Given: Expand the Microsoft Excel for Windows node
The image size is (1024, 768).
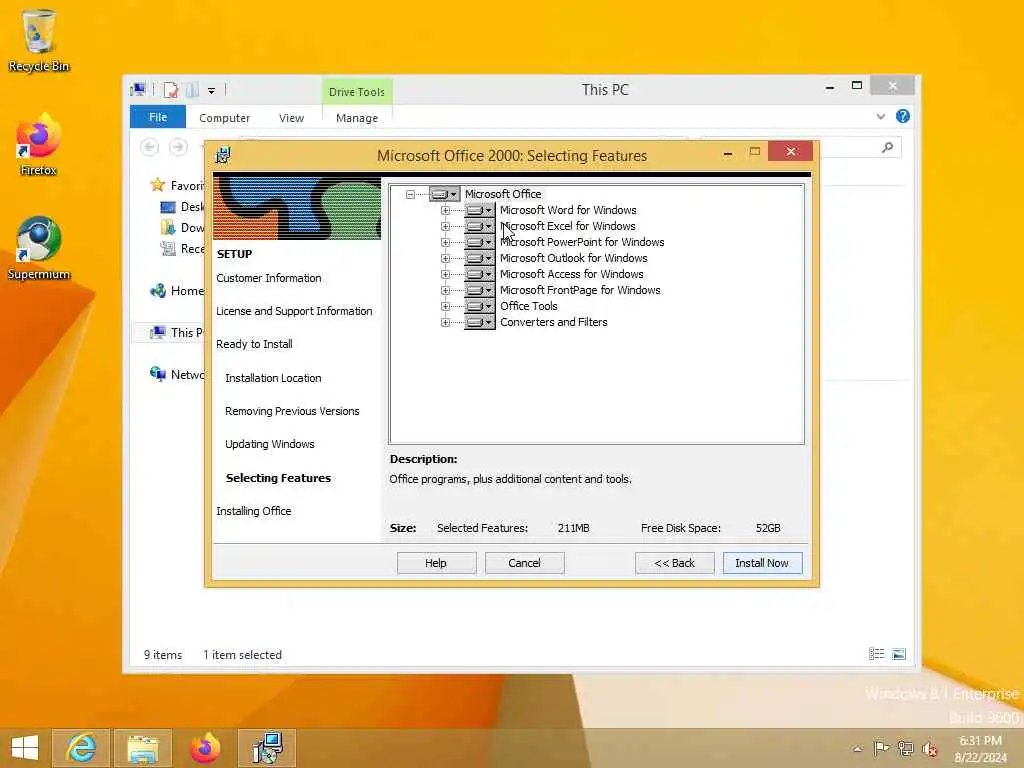Looking at the screenshot, I should pyautogui.click(x=445, y=227).
